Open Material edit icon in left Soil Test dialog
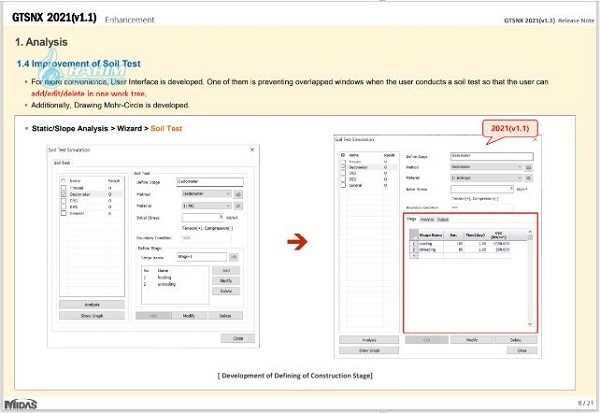 (238, 206)
